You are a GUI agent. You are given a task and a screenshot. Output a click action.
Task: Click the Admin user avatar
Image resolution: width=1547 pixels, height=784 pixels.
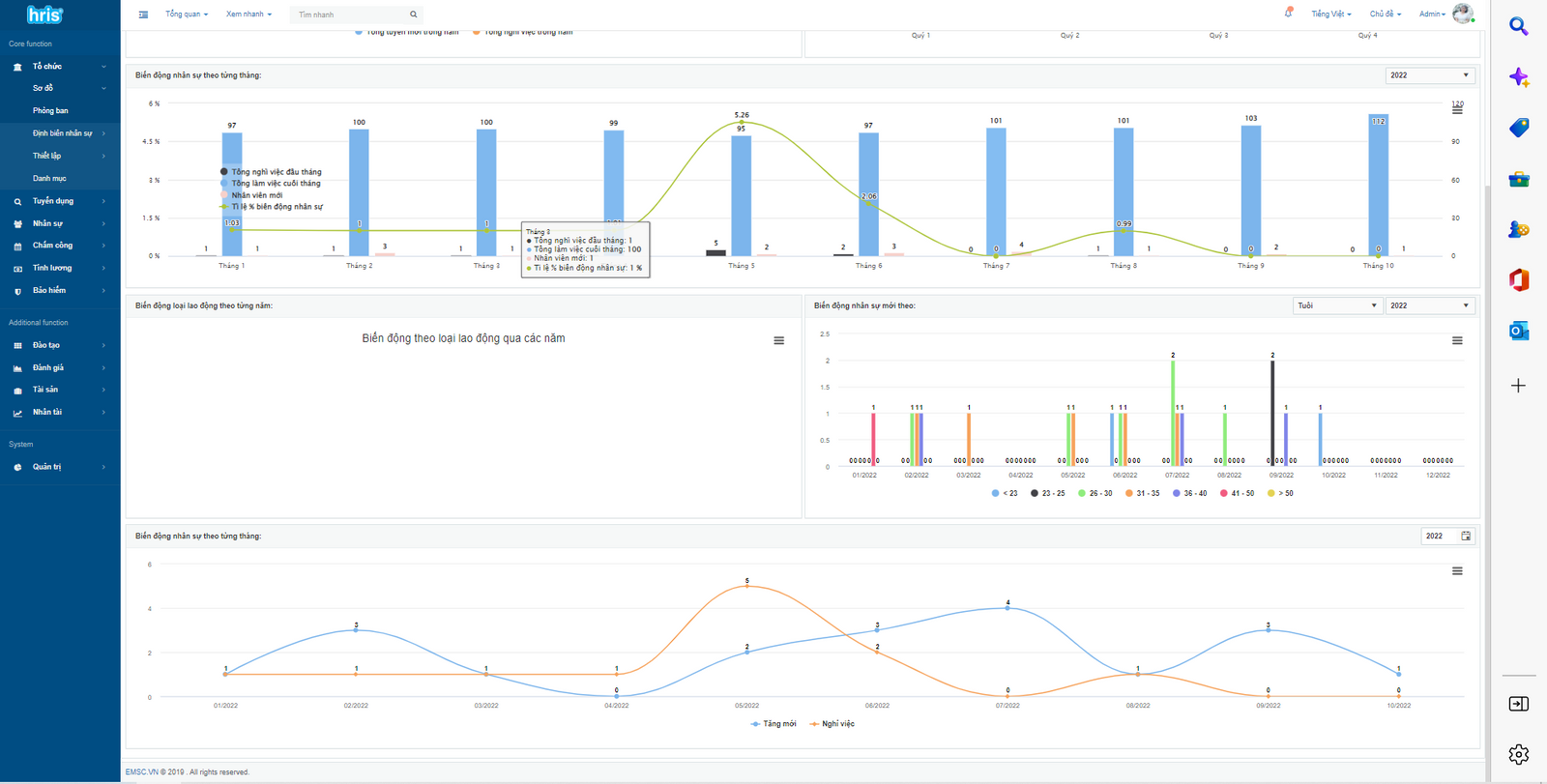[1462, 14]
